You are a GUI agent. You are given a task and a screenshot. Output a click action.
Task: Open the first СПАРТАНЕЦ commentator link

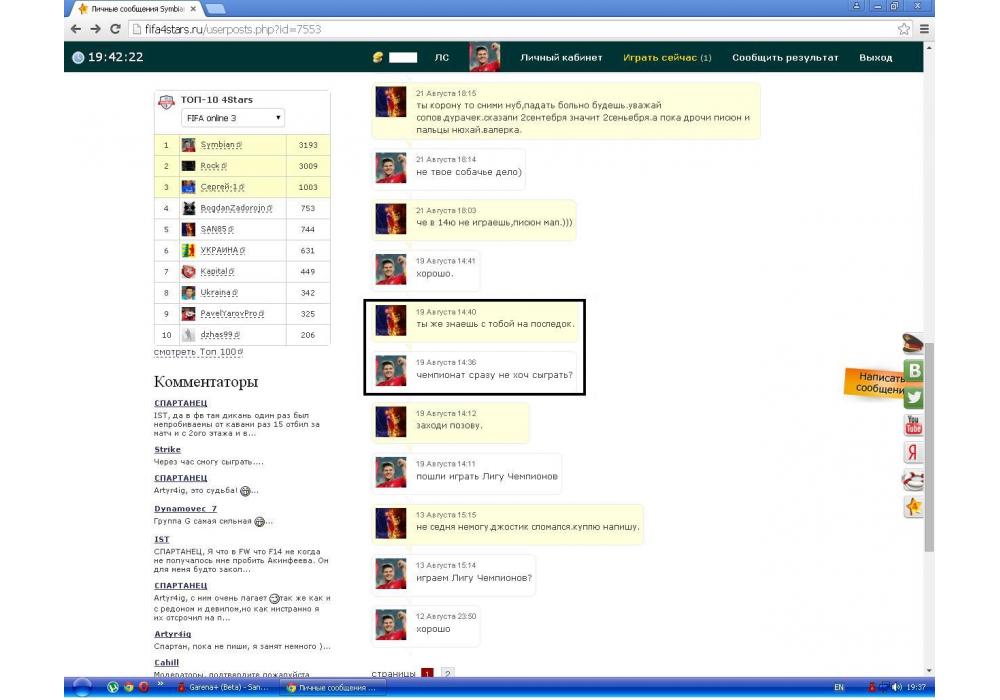tap(180, 403)
